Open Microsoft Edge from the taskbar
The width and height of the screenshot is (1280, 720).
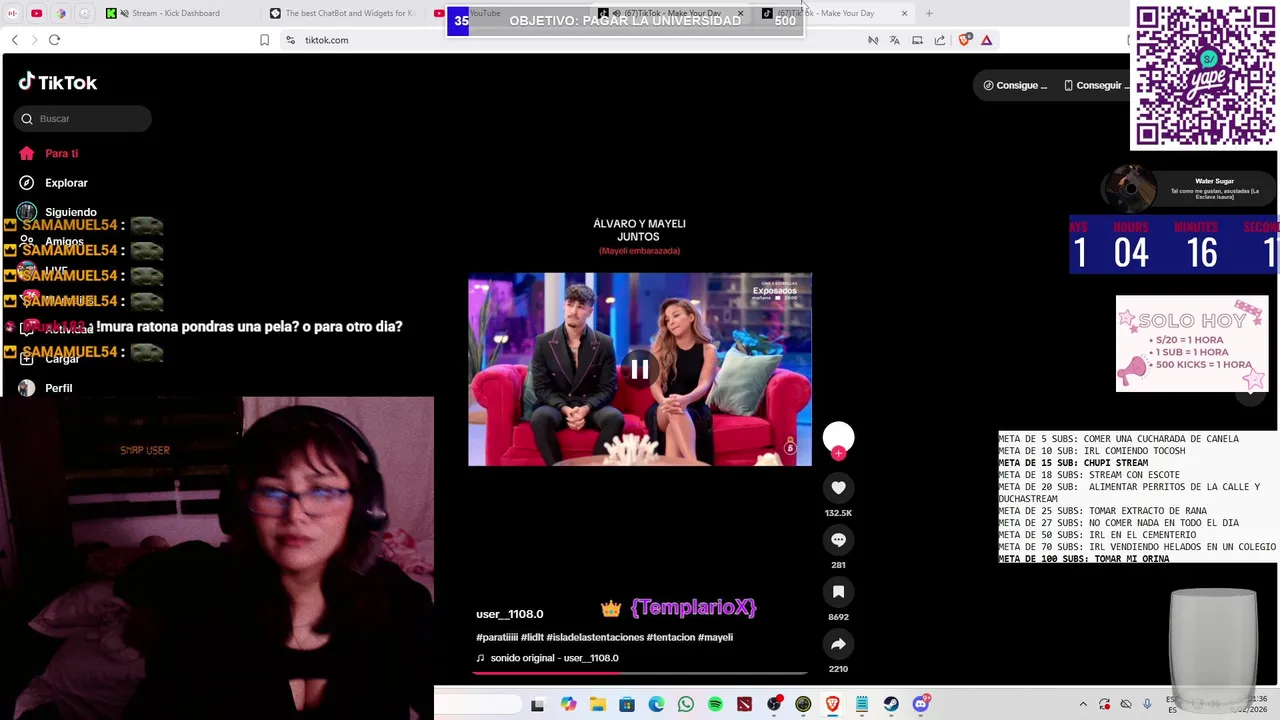[656, 704]
